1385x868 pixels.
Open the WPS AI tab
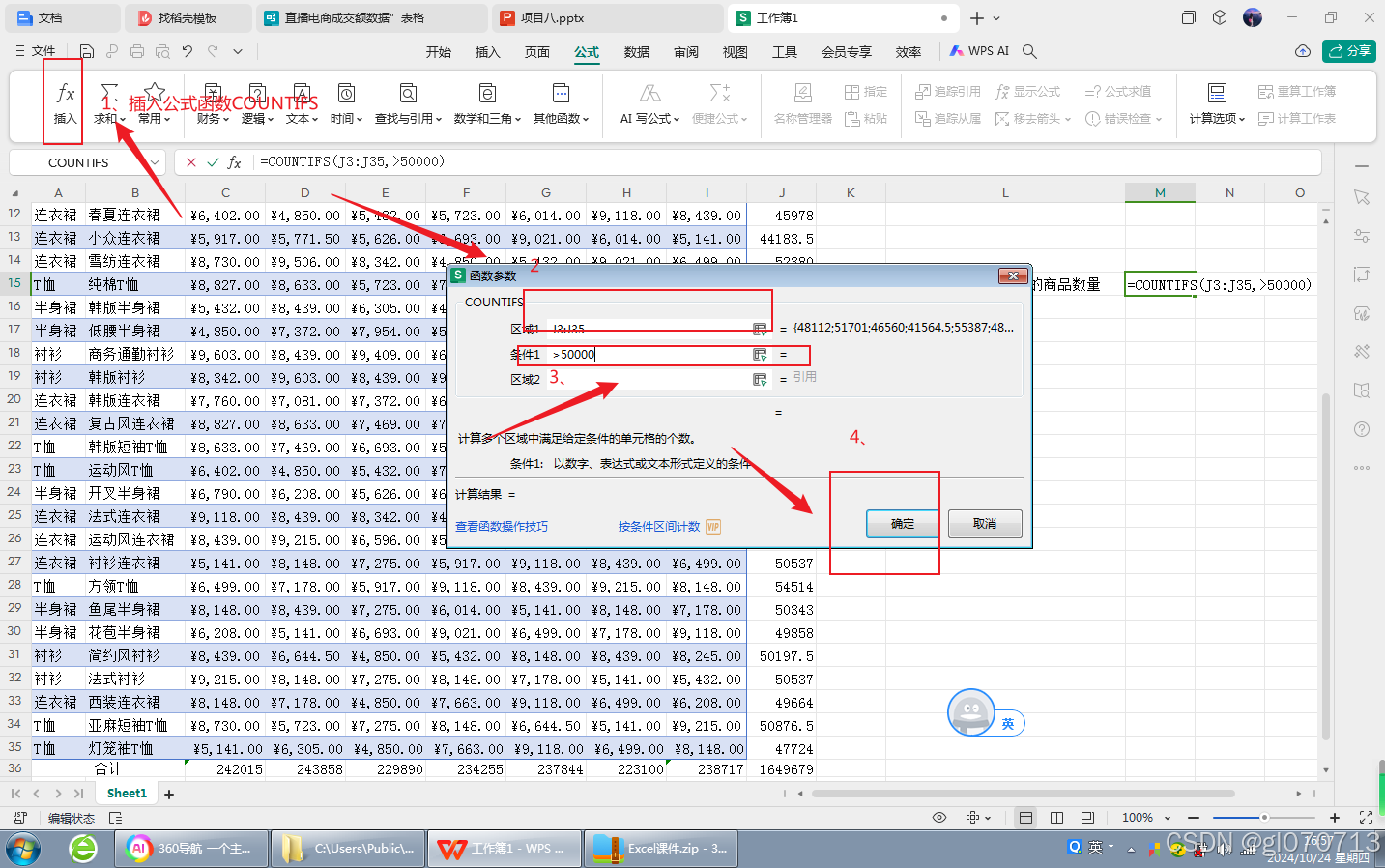[x=979, y=51]
